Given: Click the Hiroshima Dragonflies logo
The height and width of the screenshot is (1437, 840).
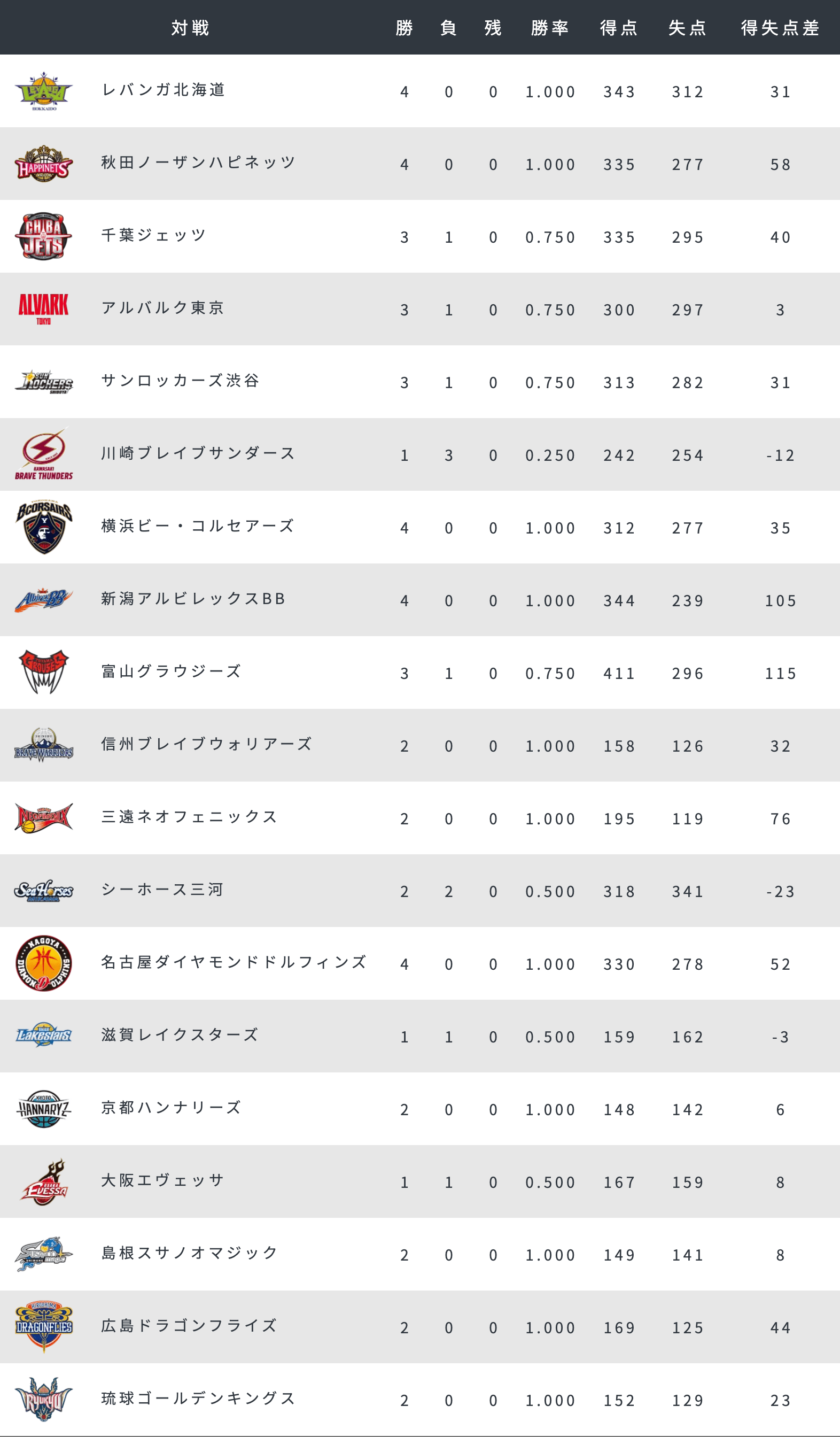Looking at the screenshot, I should pos(44,1327).
